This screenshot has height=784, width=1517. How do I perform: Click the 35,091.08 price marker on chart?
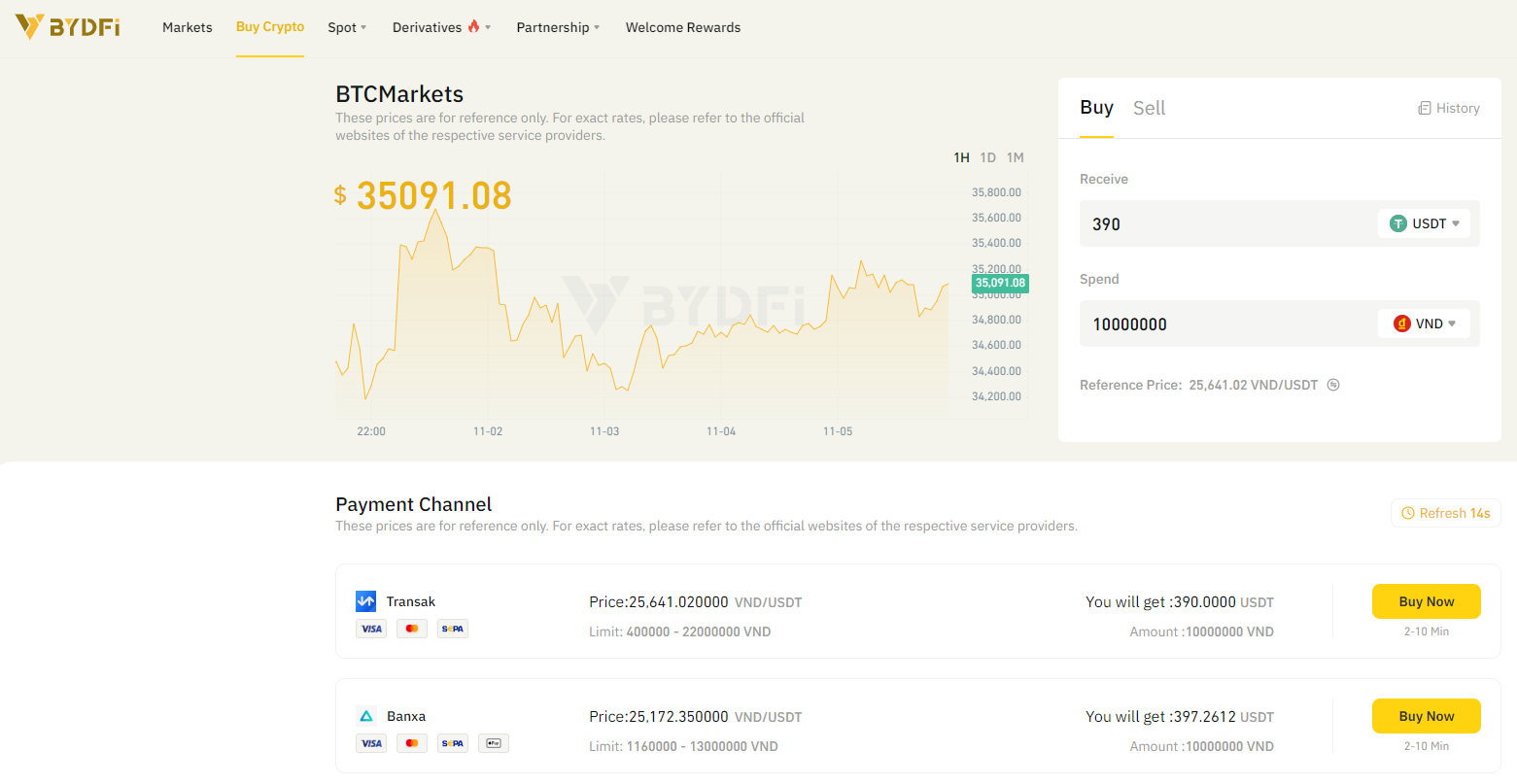1000,283
